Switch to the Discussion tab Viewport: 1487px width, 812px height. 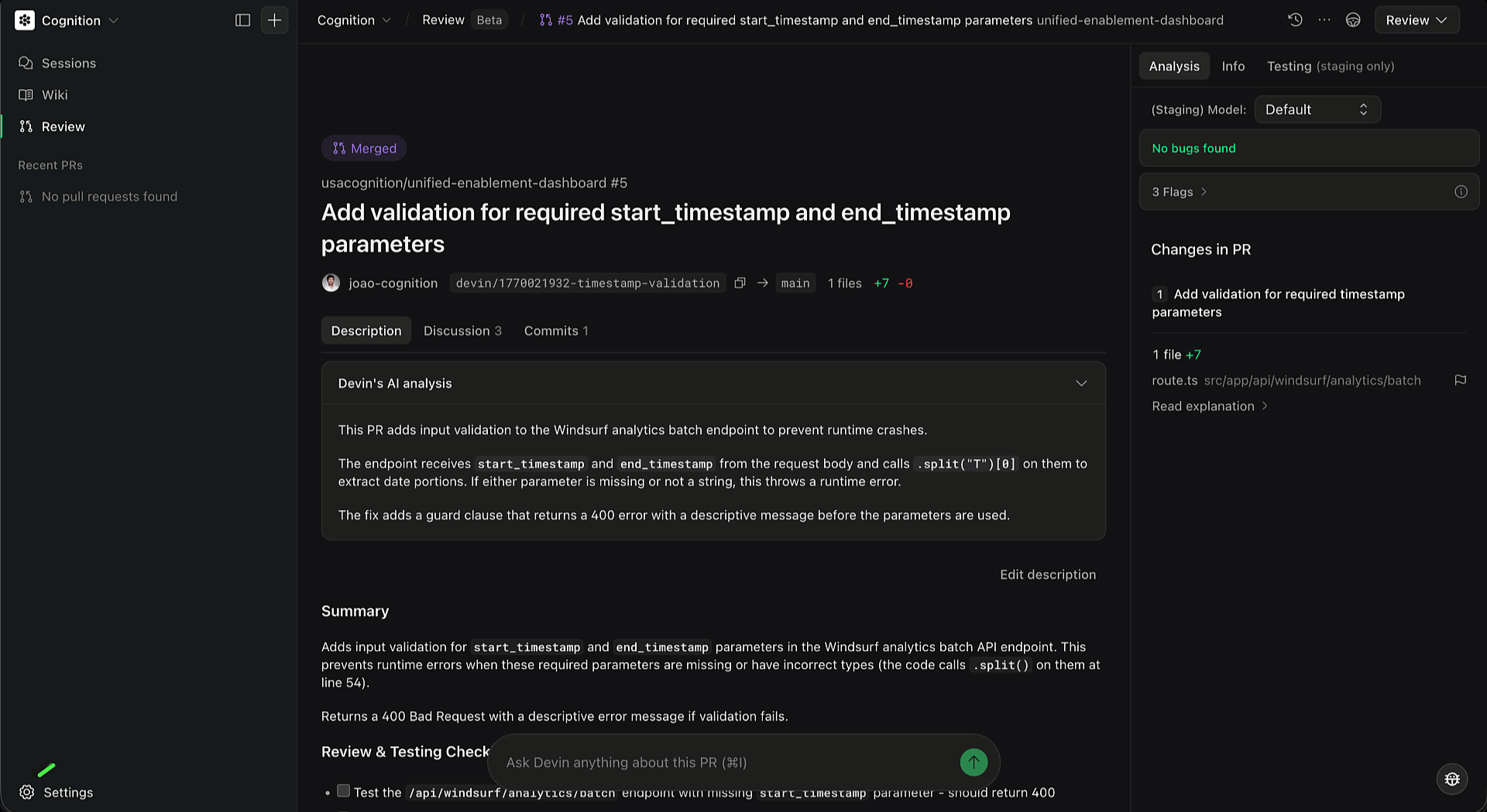pos(462,331)
